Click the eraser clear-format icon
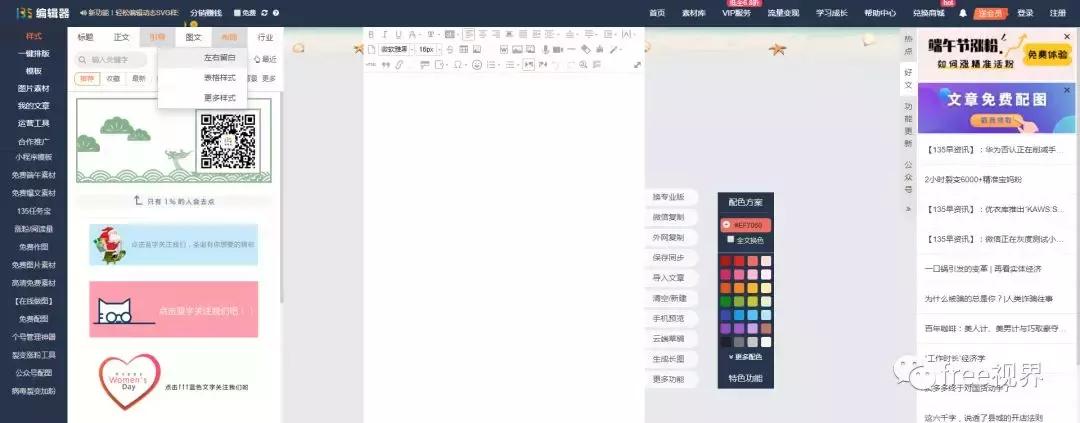Viewport: 1080px width, 423px height. pyautogui.click(x=586, y=49)
